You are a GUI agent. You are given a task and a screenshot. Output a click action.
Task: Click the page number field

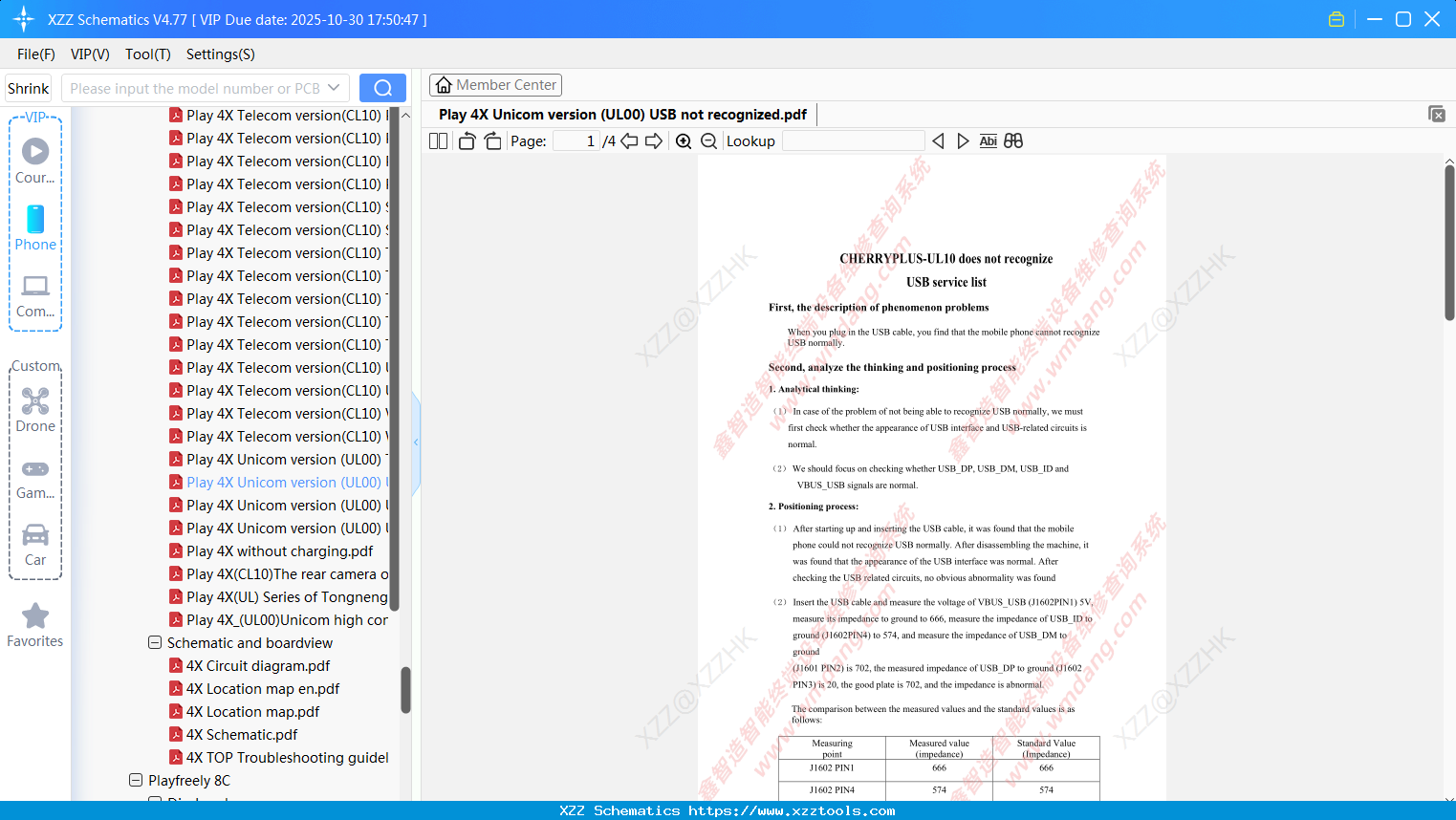point(575,141)
